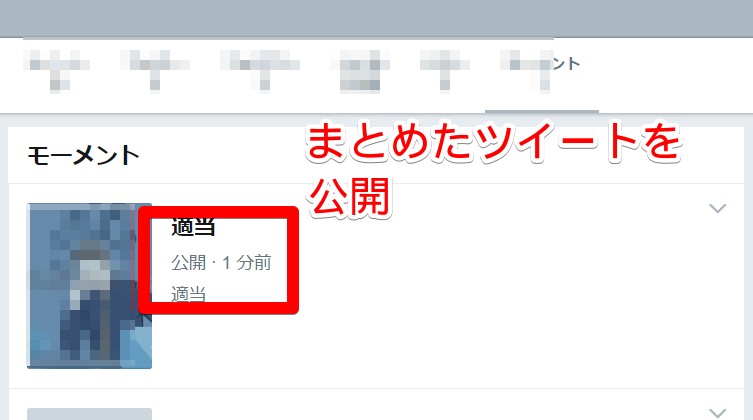753x420 pixels.
Task: Click the gray placeholder thumbnail of next moment
Action: [x=89, y=414]
